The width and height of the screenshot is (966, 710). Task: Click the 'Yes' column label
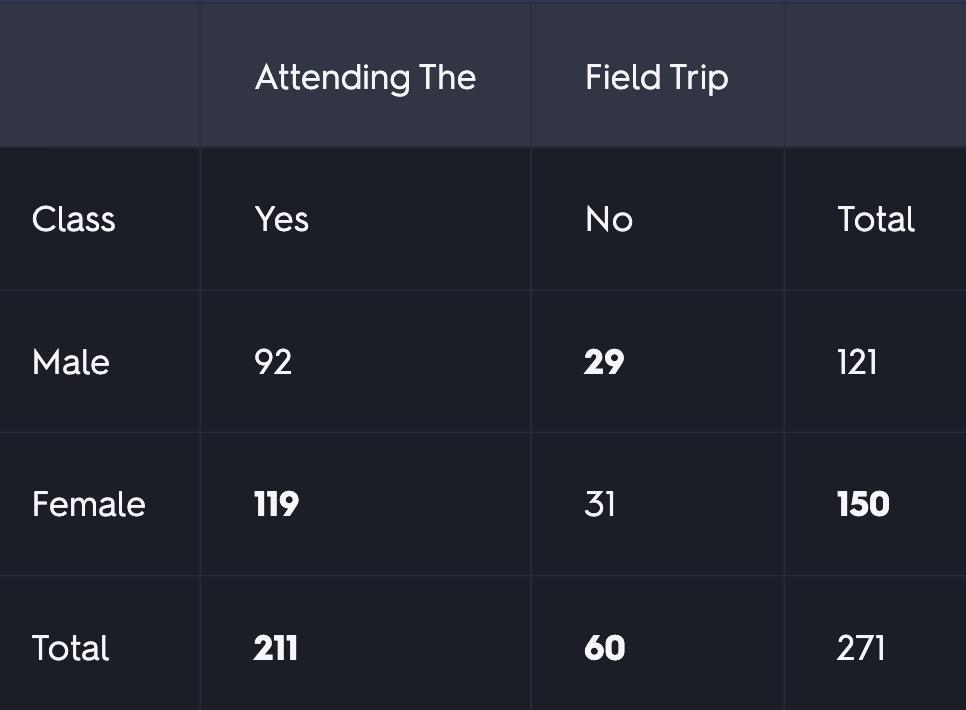click(282, 219)
